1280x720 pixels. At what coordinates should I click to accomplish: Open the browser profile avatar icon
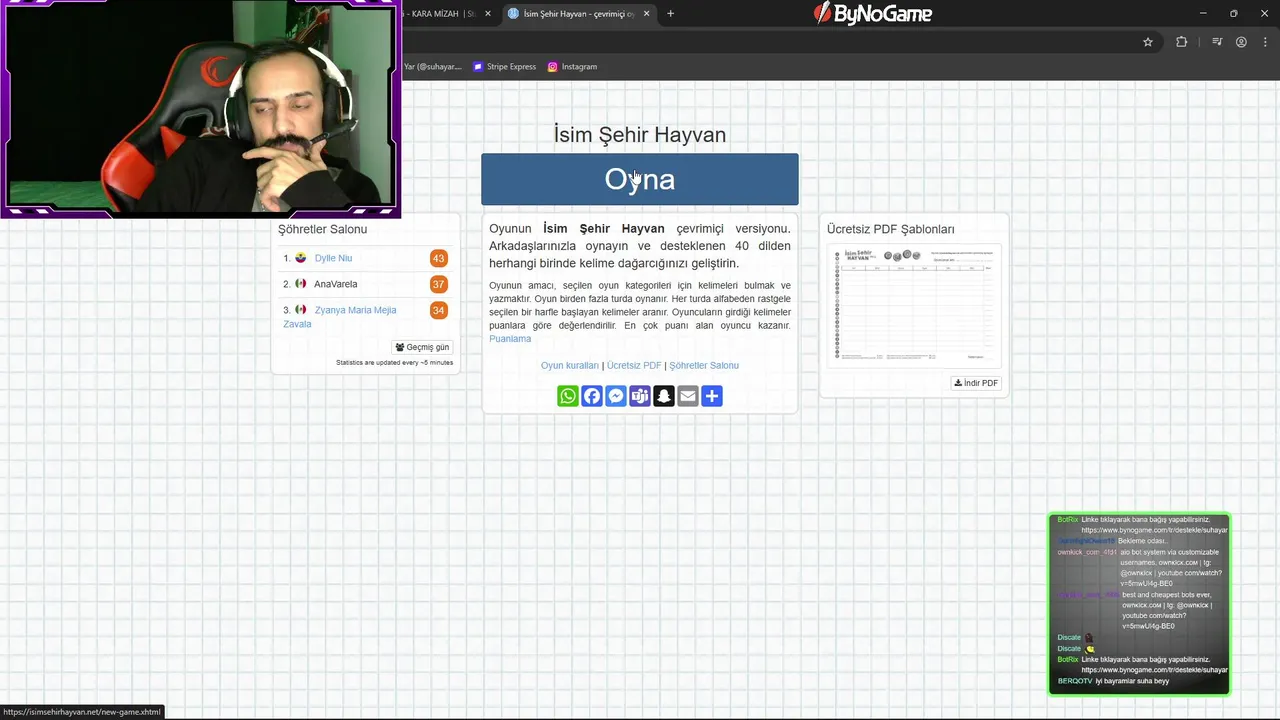(1241, 42)
